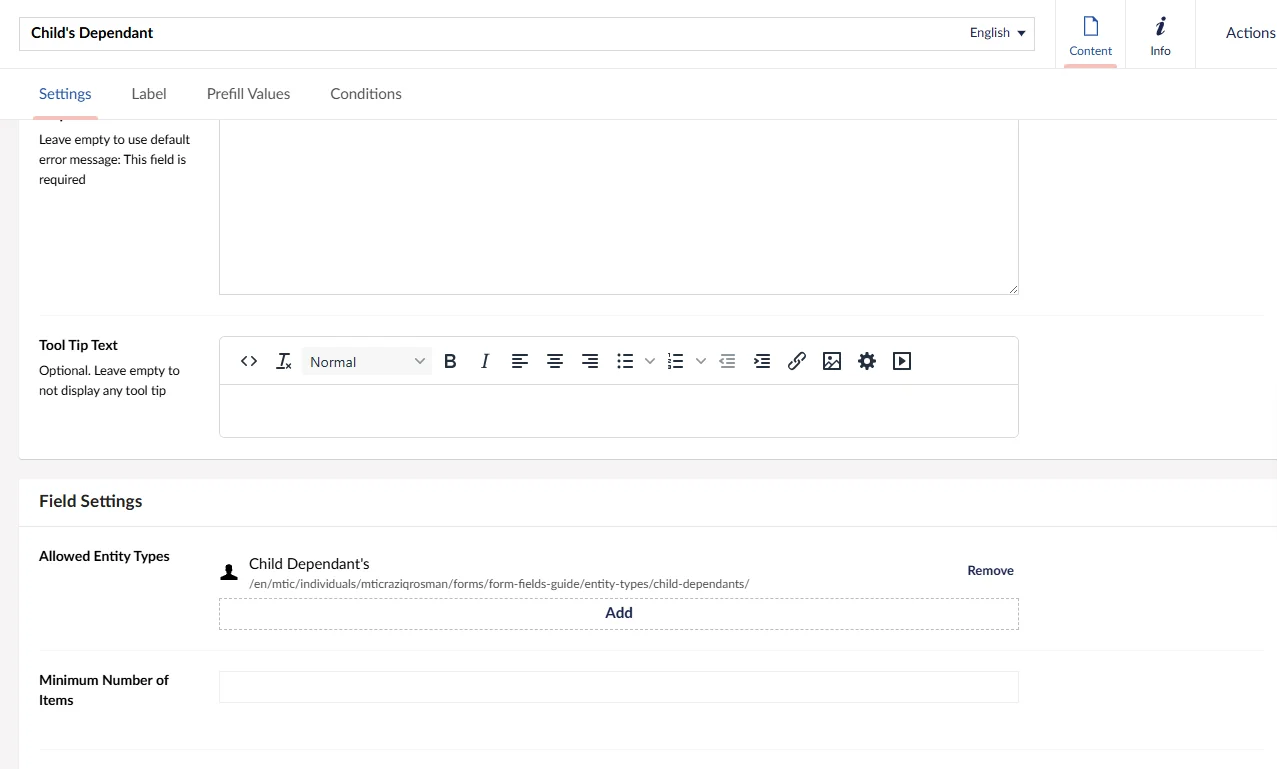The image size is (1277, 769).
Task: Toggle source code view in editor
Action: [x=249, y=361]
